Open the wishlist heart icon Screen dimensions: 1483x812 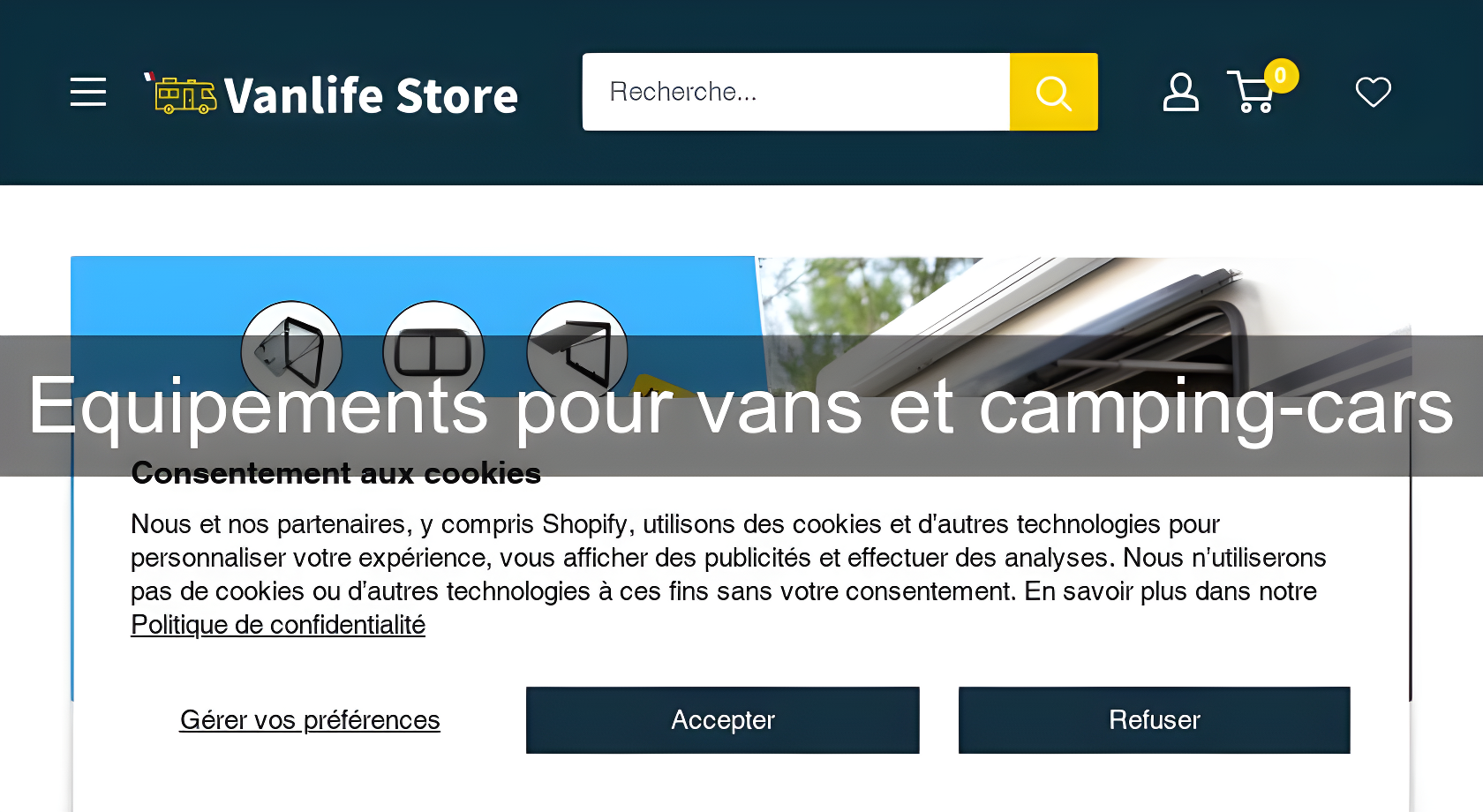point(1373,92)
